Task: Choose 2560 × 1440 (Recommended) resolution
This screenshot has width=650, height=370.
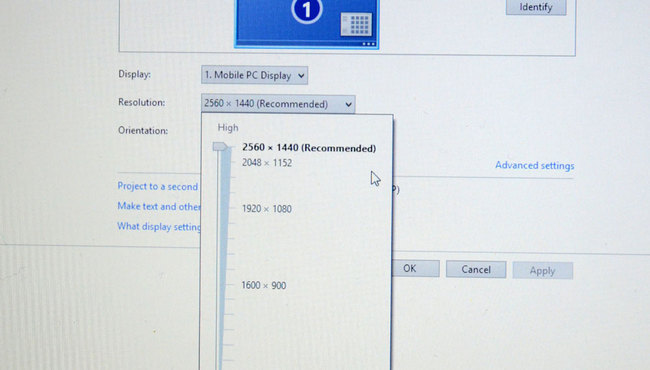Action: (x=309, y=148)
